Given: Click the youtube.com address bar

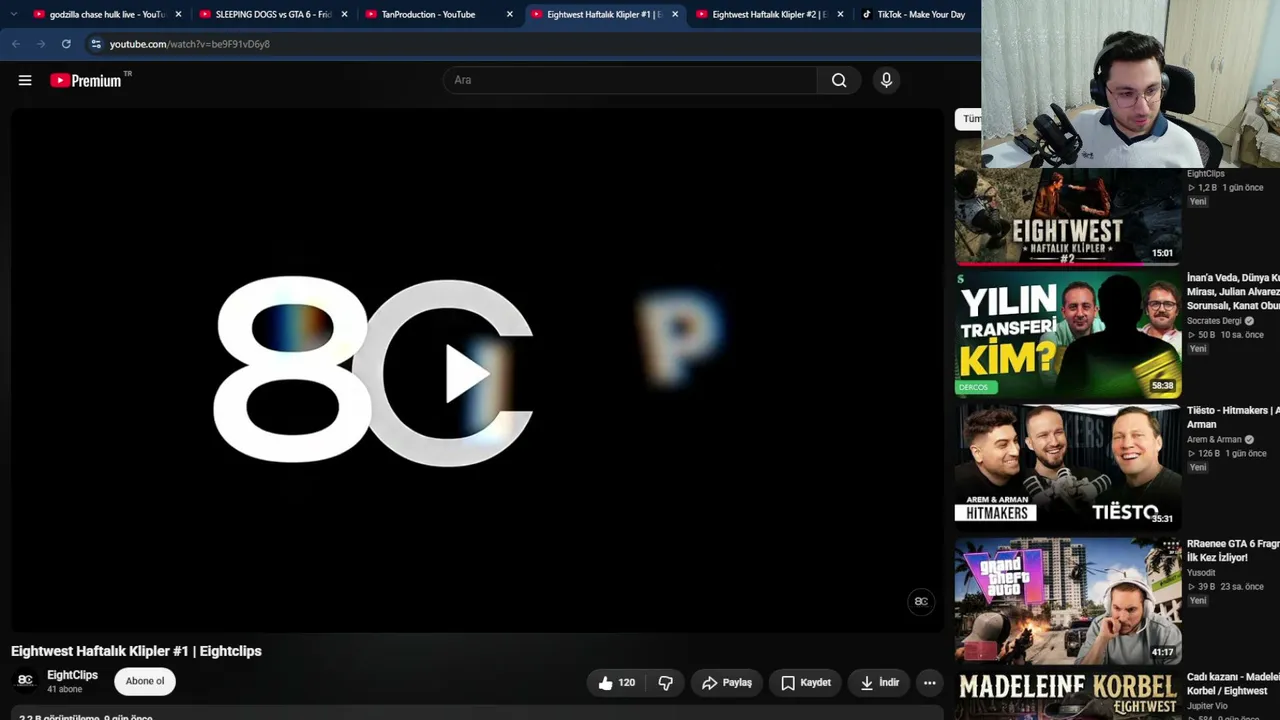Looking at the screenshot, I should pos(190,44).
